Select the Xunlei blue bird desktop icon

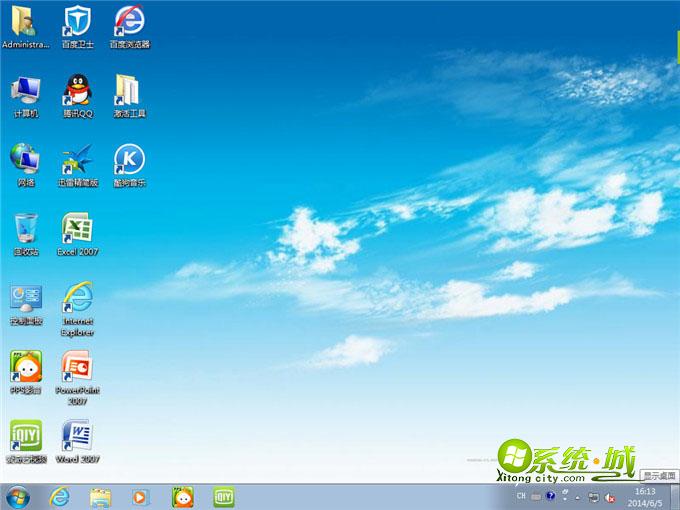pos(77,159)
